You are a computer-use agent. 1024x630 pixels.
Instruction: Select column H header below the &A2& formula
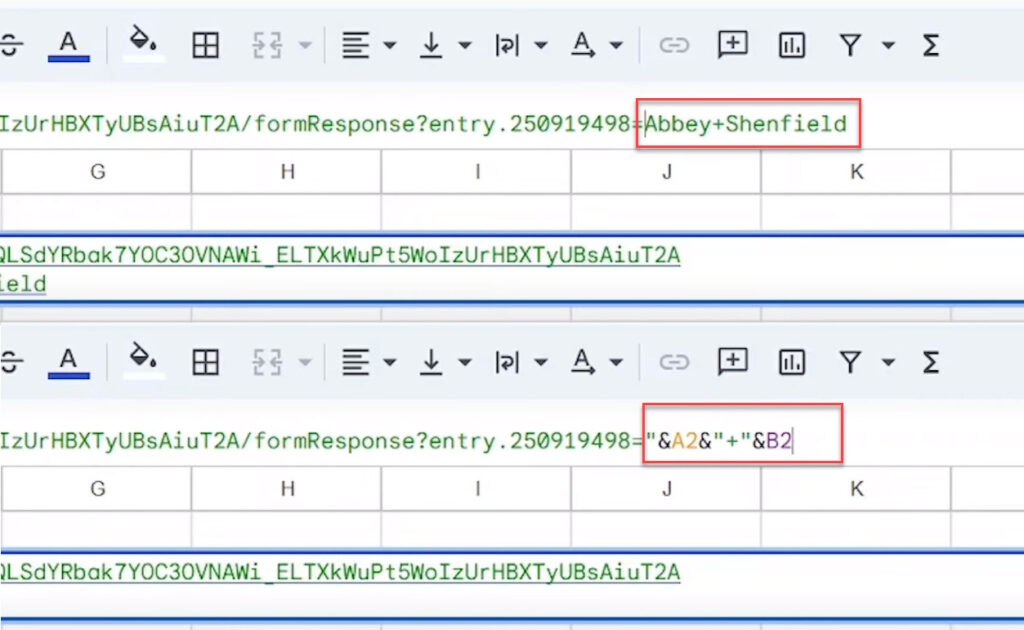(x=287, y=489)
